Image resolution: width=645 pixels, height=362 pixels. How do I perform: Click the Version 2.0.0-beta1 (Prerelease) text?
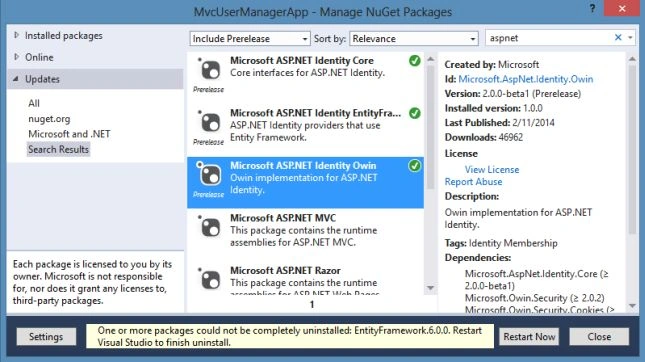pos(513,94)
